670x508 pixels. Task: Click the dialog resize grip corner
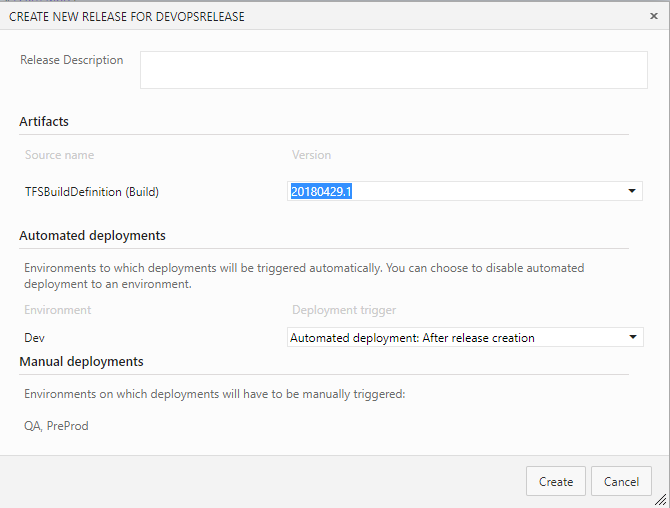point(662,500)
